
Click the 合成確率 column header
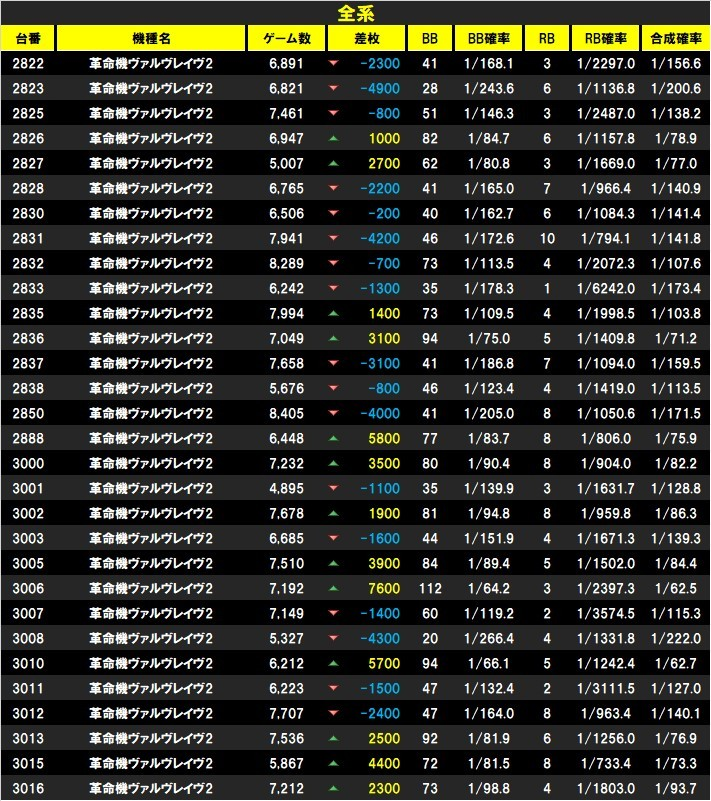tap(676, 38)
